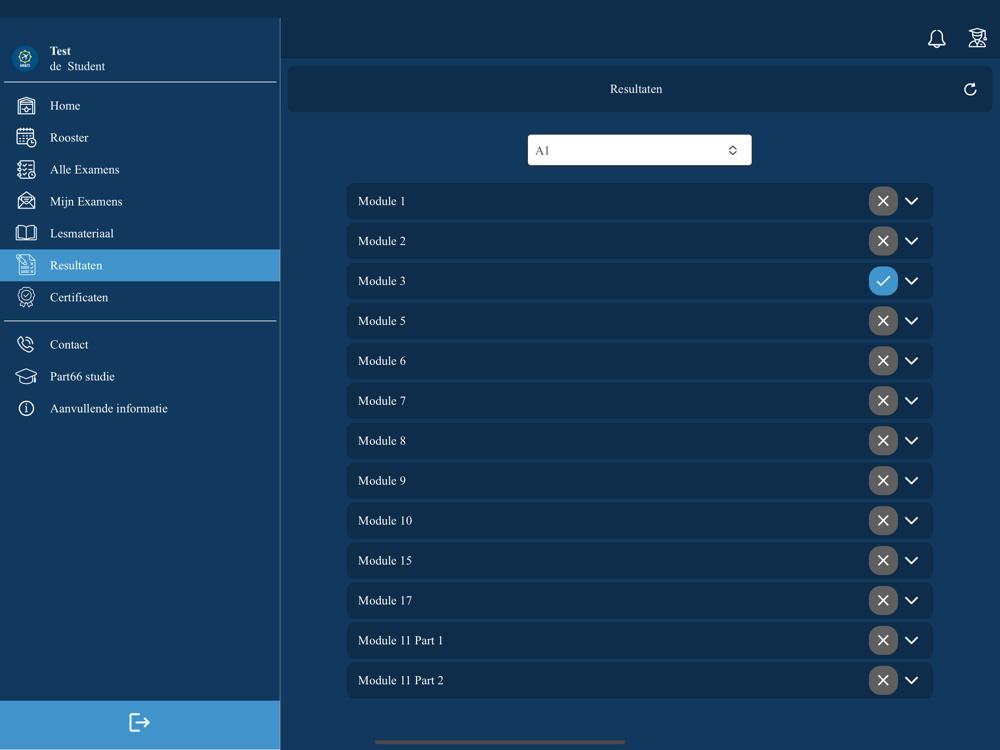The width and height of the screenshot is (1000, 750).
Task: Refresh the Resultaten list
Action: [x=970, y=89]
